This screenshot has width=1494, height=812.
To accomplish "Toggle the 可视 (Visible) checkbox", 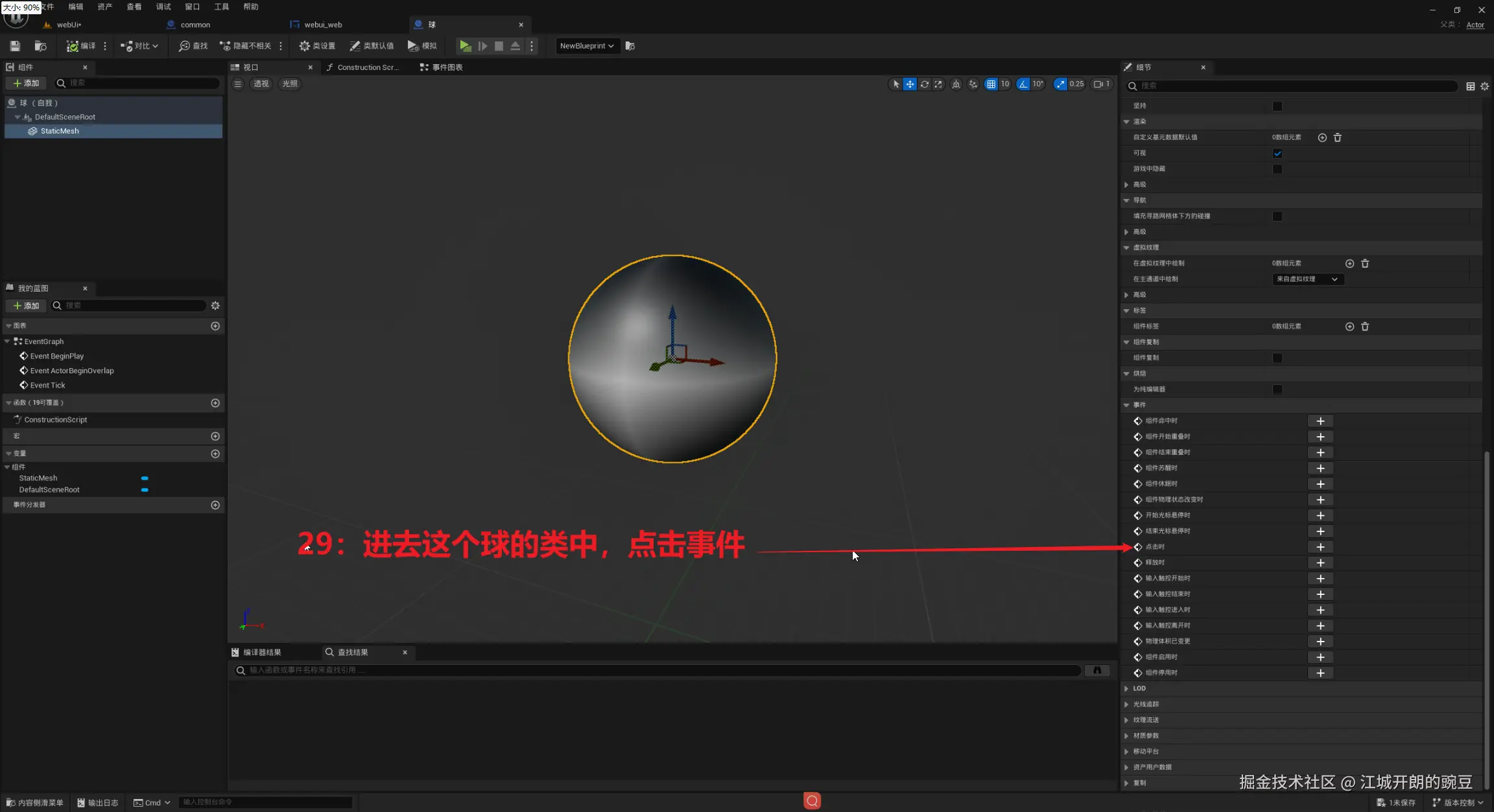I will click(1277, 154).
